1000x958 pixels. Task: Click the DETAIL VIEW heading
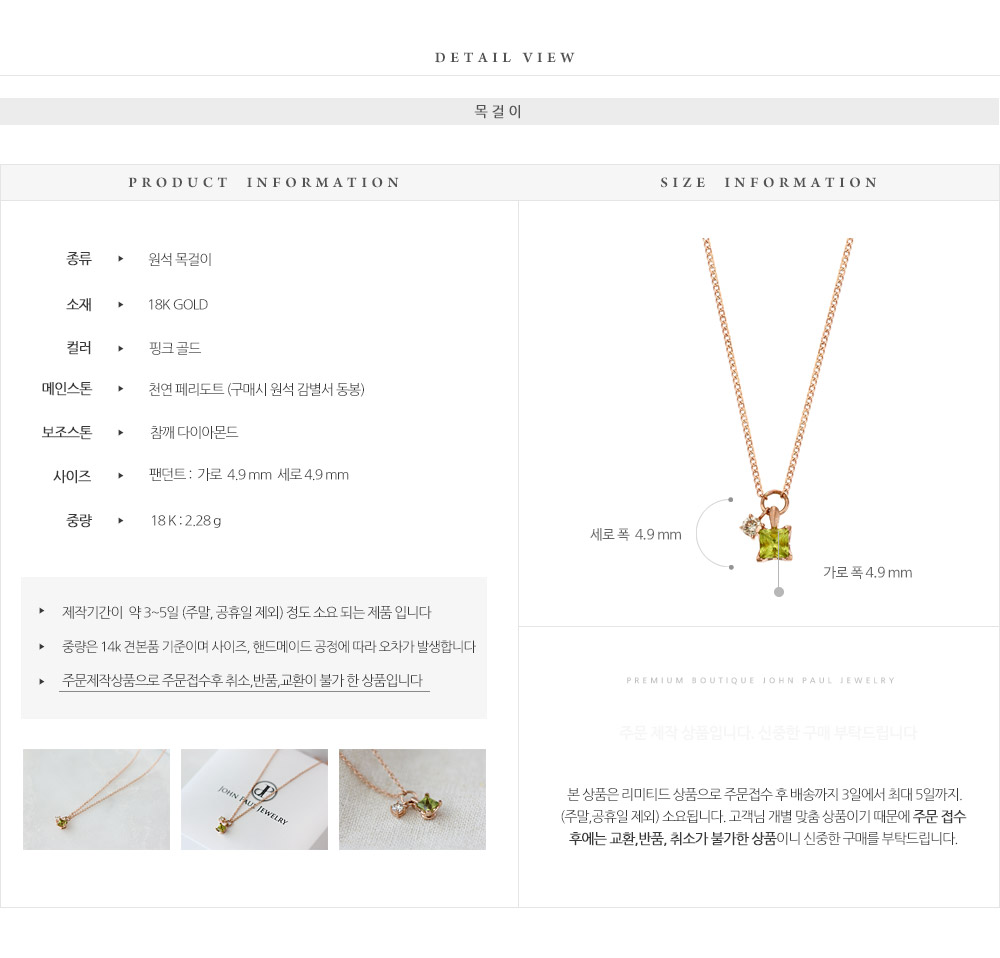[505, 57]
